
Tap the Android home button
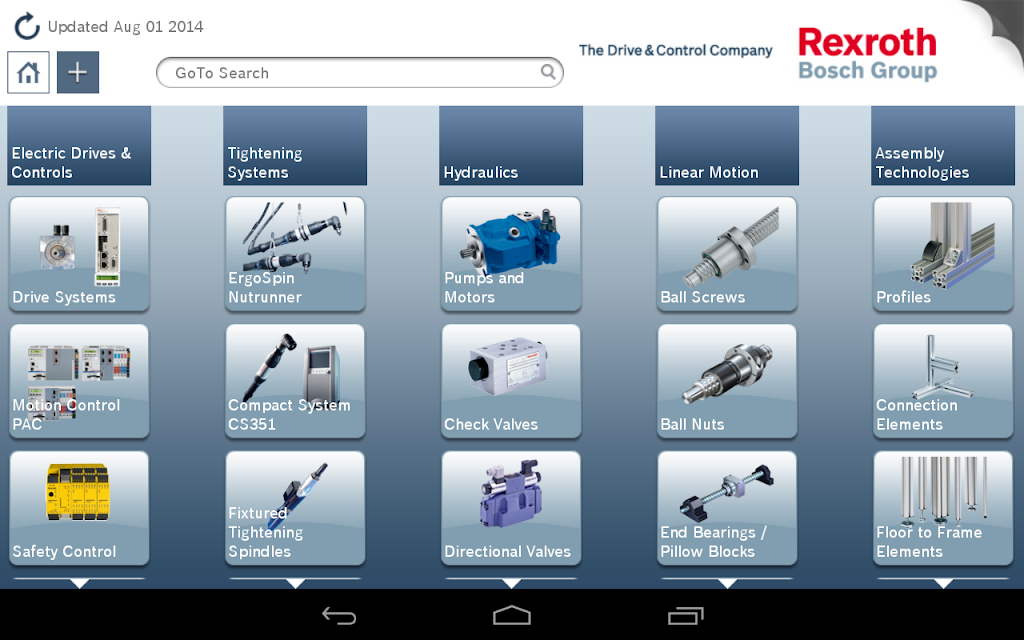click(x=511, y=615)
